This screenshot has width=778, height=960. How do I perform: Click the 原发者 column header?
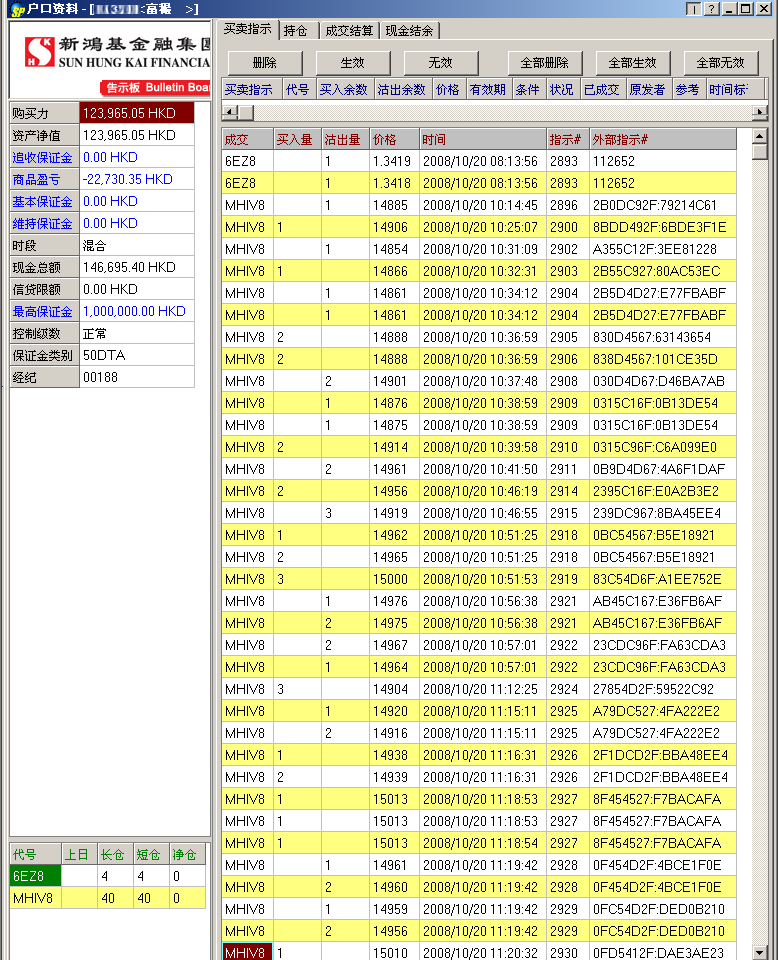(x=649, y=89)
